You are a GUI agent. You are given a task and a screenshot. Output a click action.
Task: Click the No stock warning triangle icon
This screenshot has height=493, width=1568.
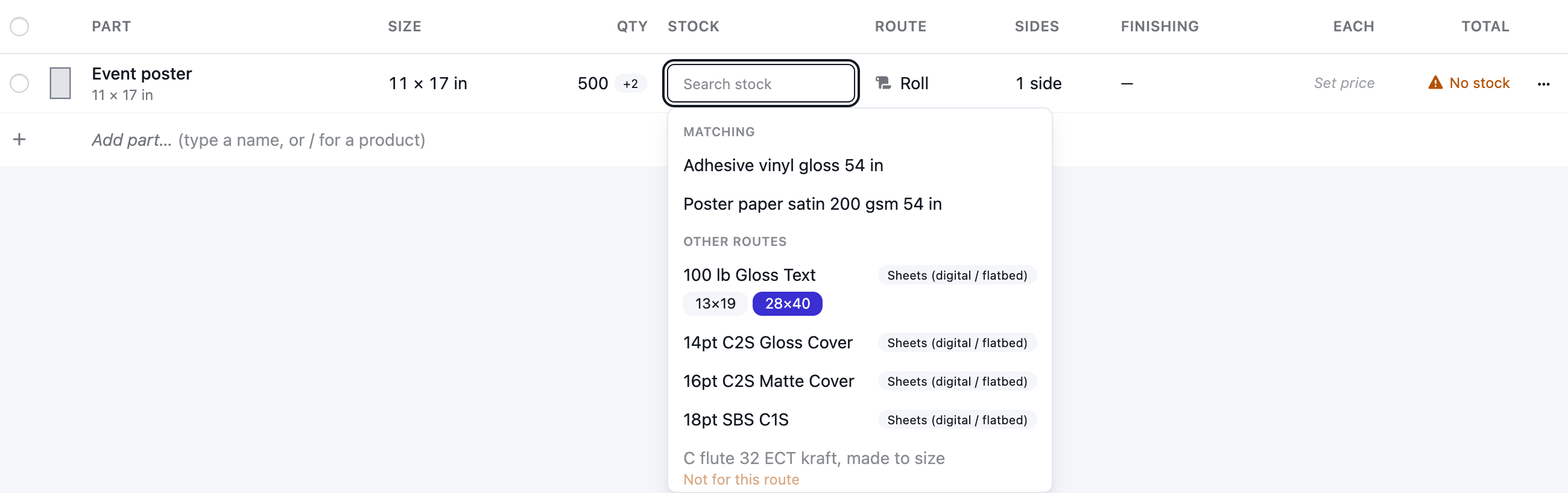(1435, 83)
